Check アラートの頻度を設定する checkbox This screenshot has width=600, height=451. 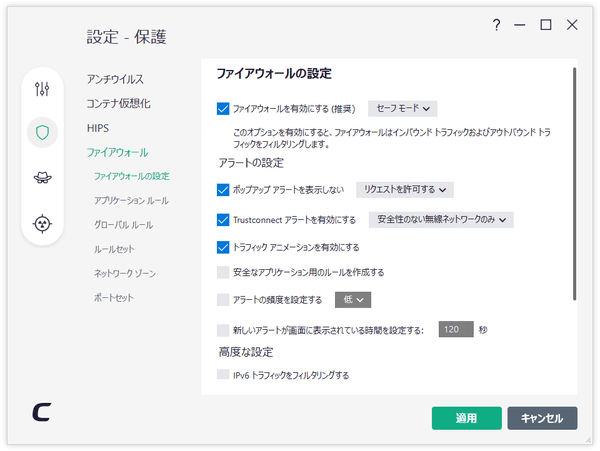pyautogui.click(x=223, y=300)
